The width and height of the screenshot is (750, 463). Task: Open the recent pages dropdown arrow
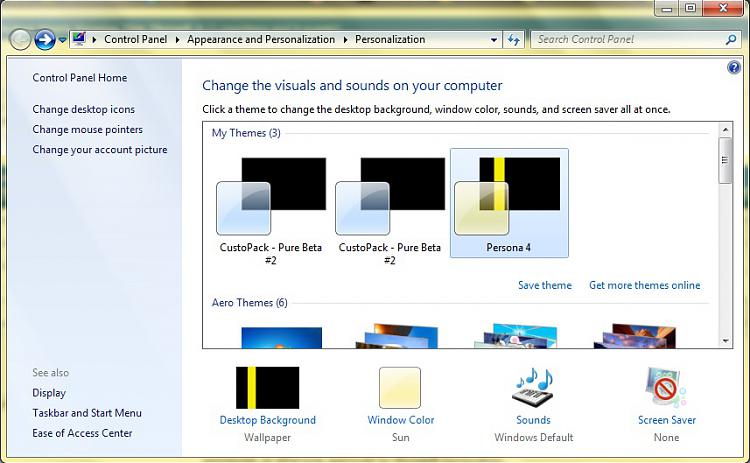coord(62,40)
